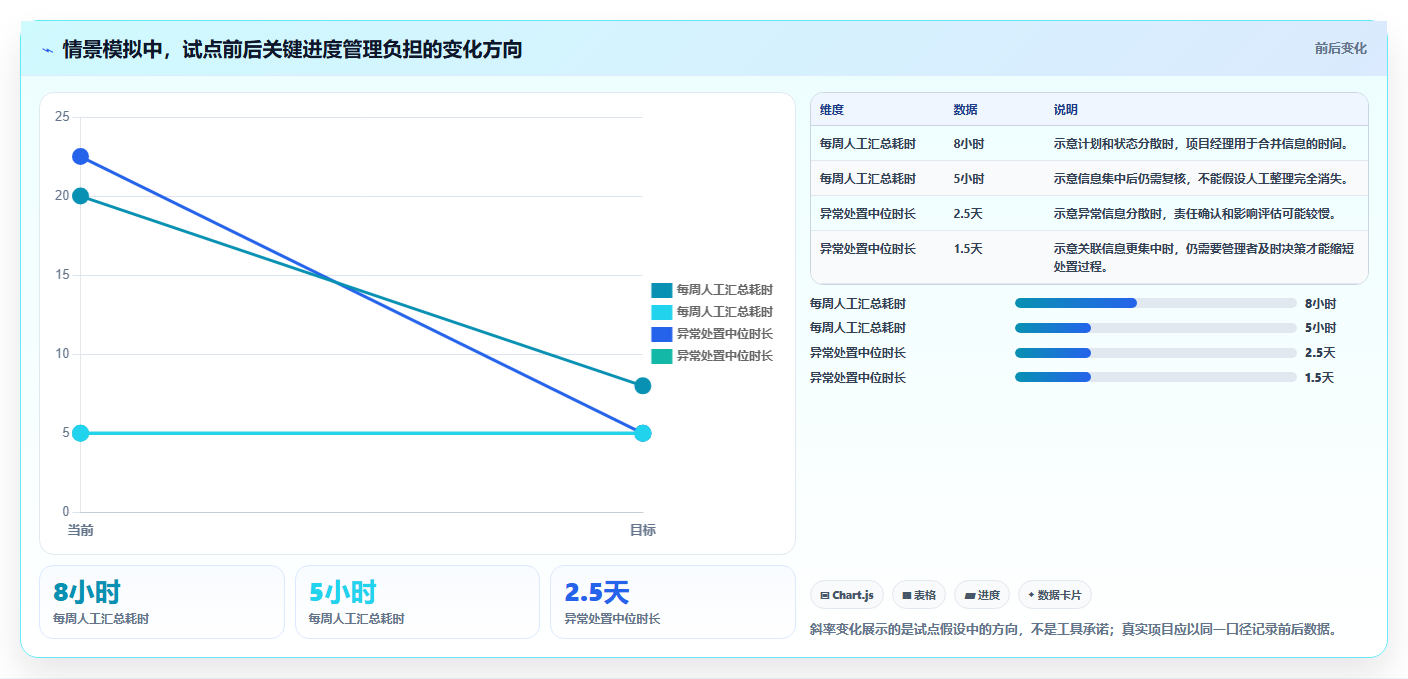Click the 进度 chip
This screenshot has height=679, width=1408.
(x=982, y=595)
